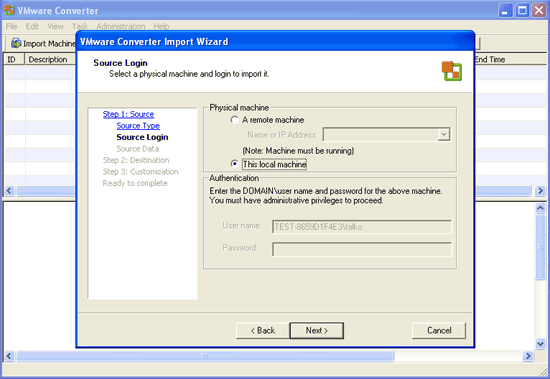Select the 'This local machine' radio button

tap(234, 164)
